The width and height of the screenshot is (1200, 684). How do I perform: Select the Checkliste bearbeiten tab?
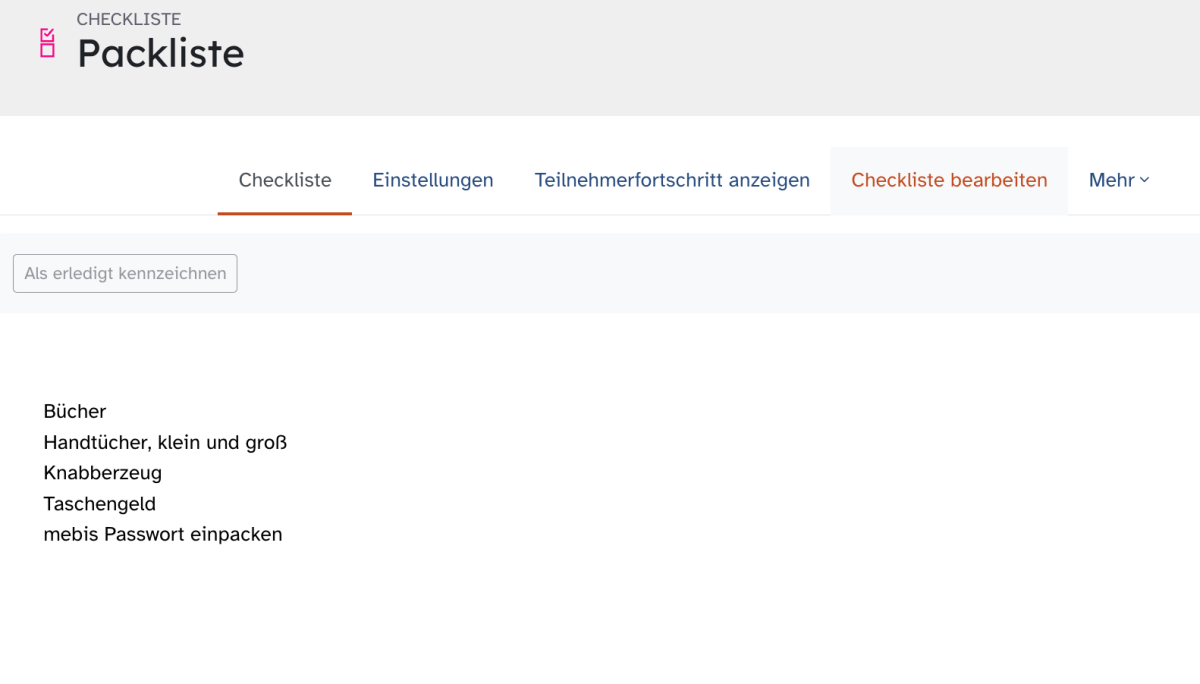click(x=949, y=180)
